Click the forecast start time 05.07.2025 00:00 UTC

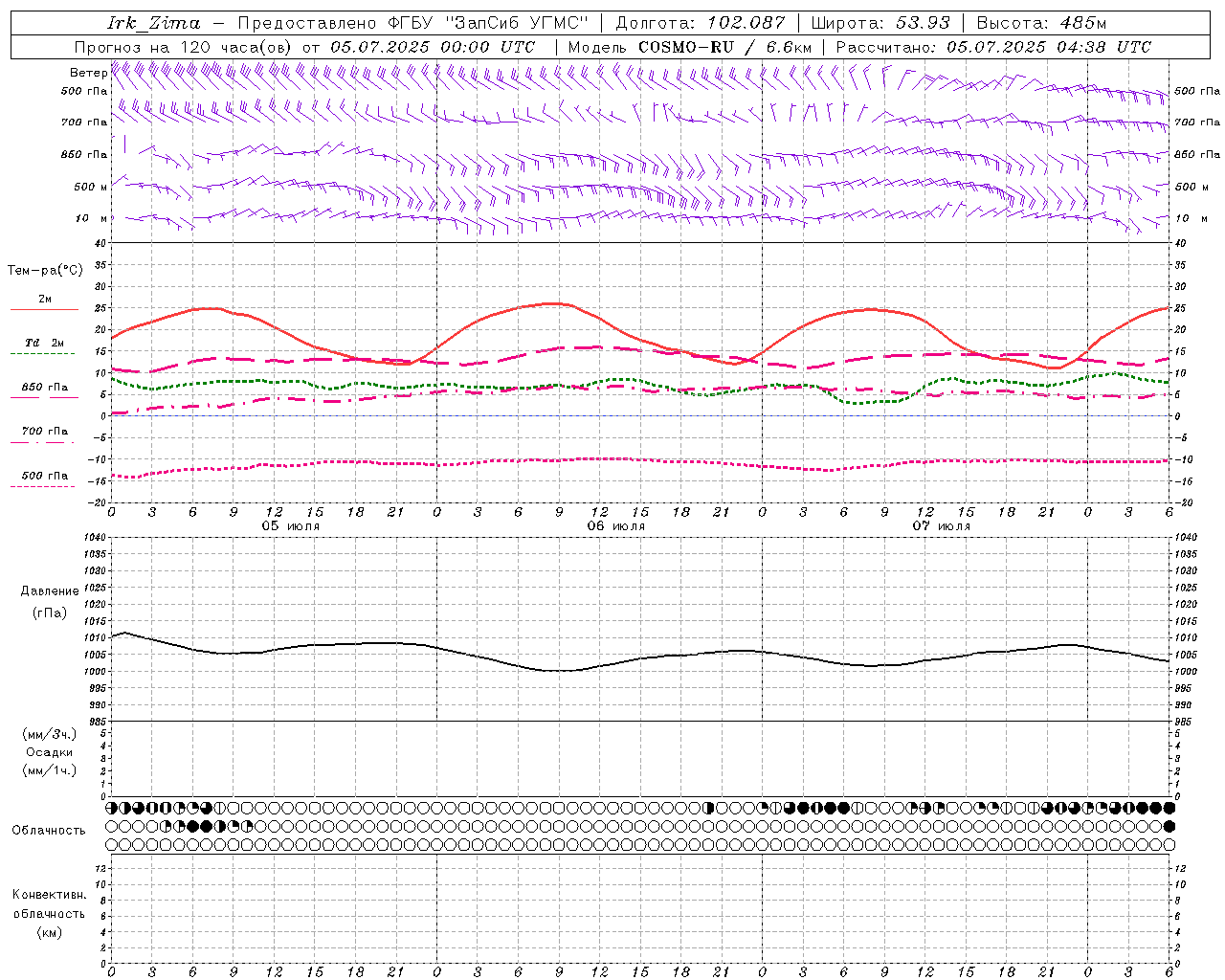pos(433,47)
